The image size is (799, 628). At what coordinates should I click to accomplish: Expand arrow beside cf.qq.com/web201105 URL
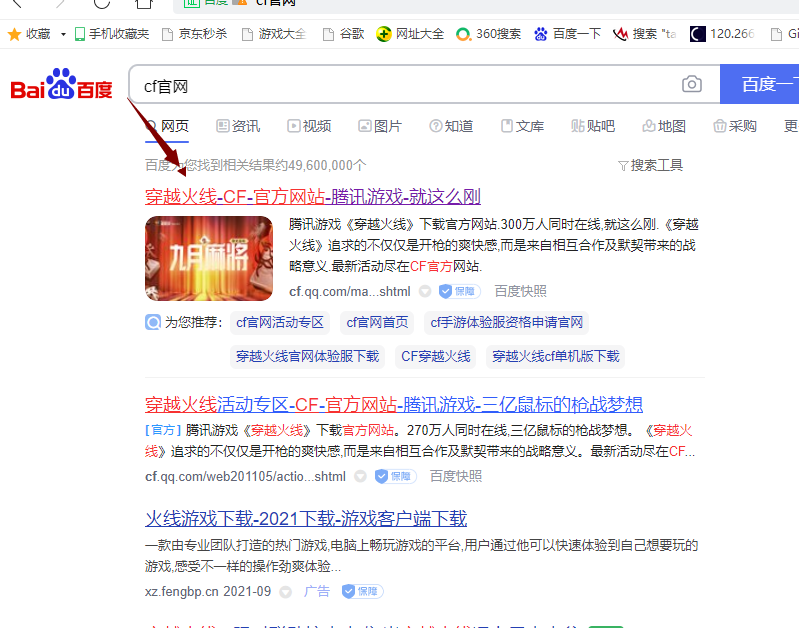pos(360,476)
